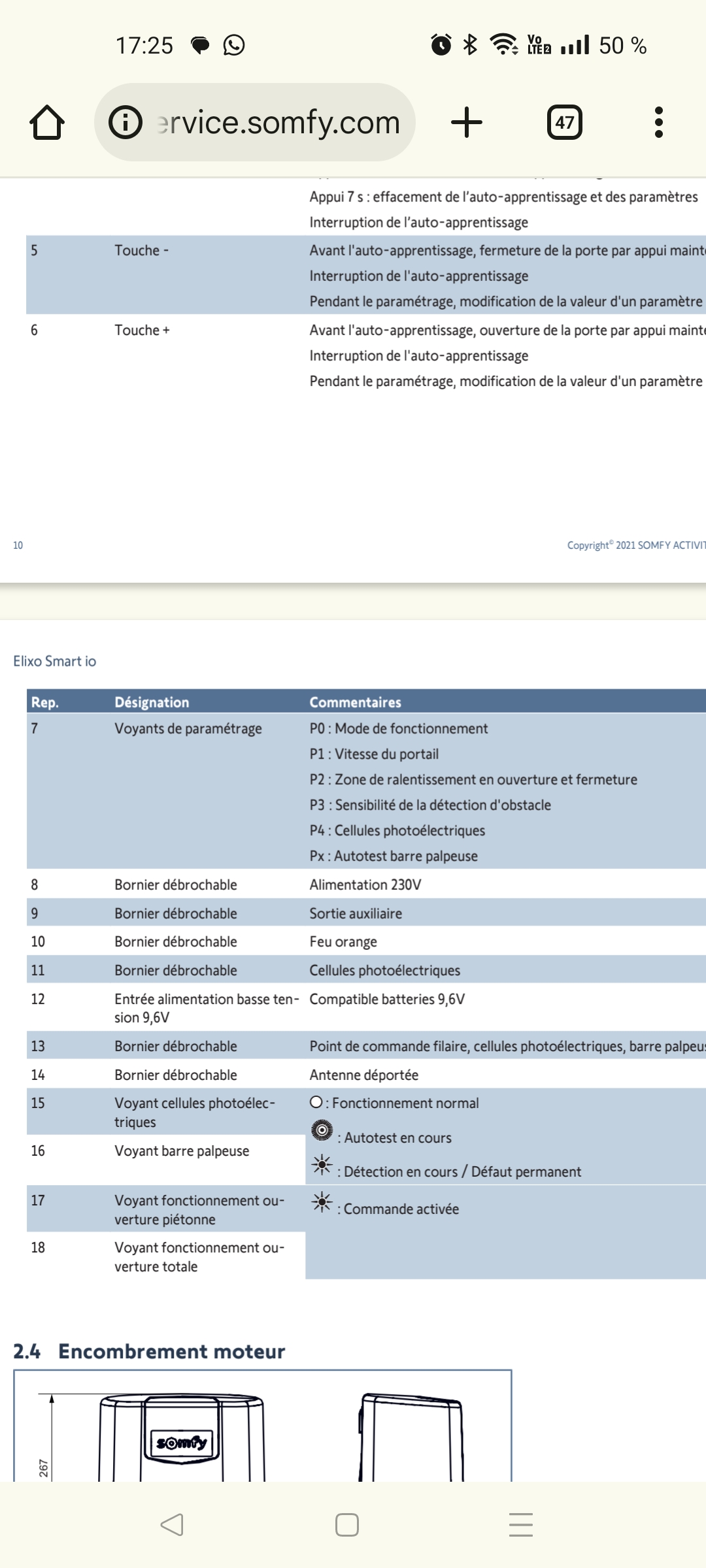Tap the browser home icon
Image resolution: width=706 pixels, height=1568 pixels.
point(47,122)
